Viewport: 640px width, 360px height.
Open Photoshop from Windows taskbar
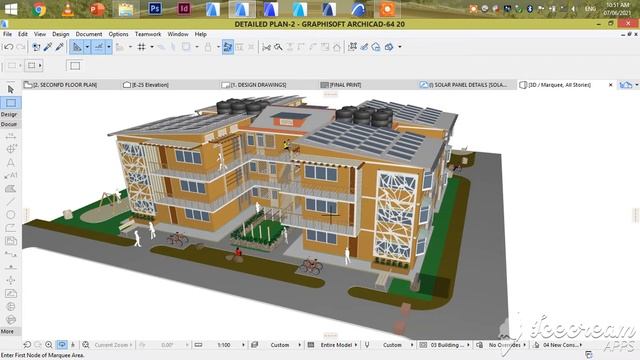click(155, 9)
